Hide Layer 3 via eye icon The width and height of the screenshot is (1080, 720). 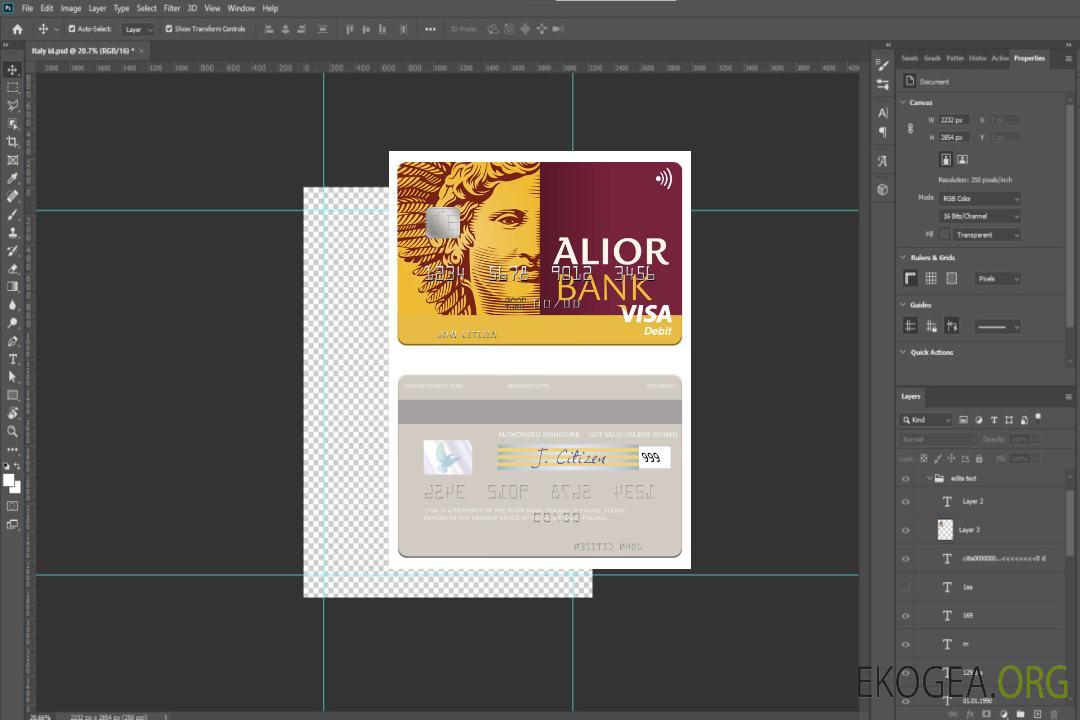click(x=906, y=531)
